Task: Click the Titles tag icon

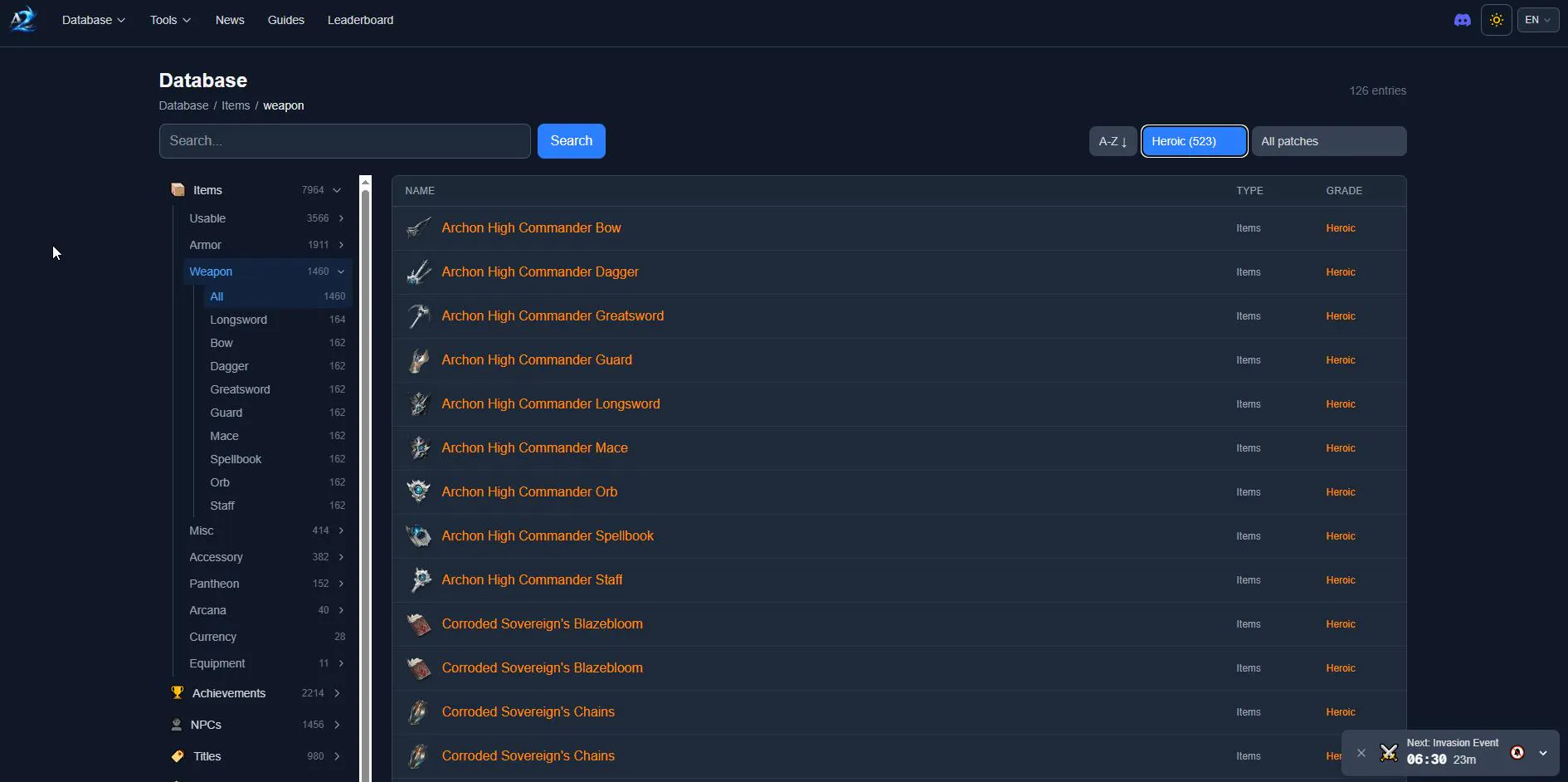Action: 177,756
